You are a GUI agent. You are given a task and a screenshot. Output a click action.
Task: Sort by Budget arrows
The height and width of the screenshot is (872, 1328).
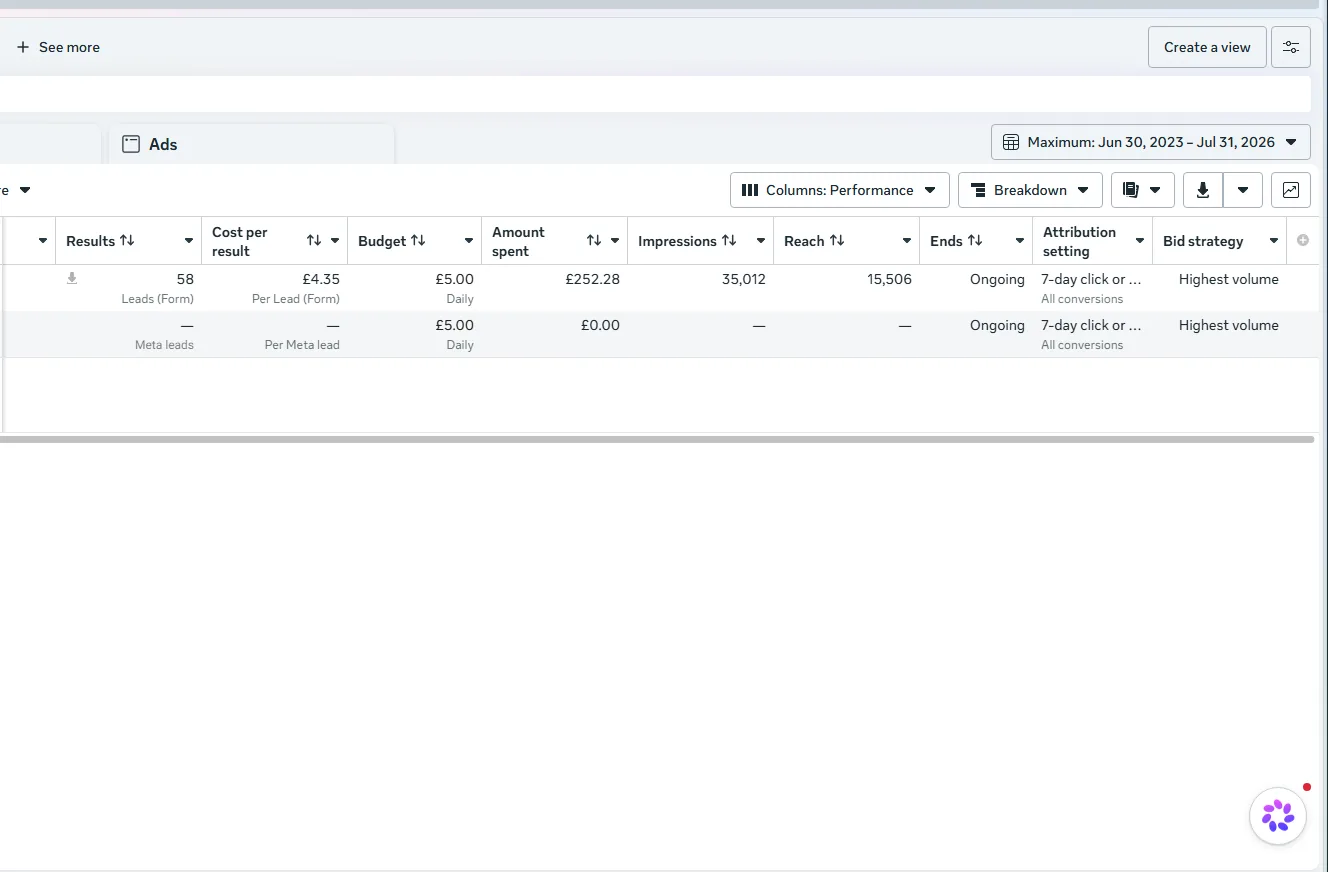418,240
